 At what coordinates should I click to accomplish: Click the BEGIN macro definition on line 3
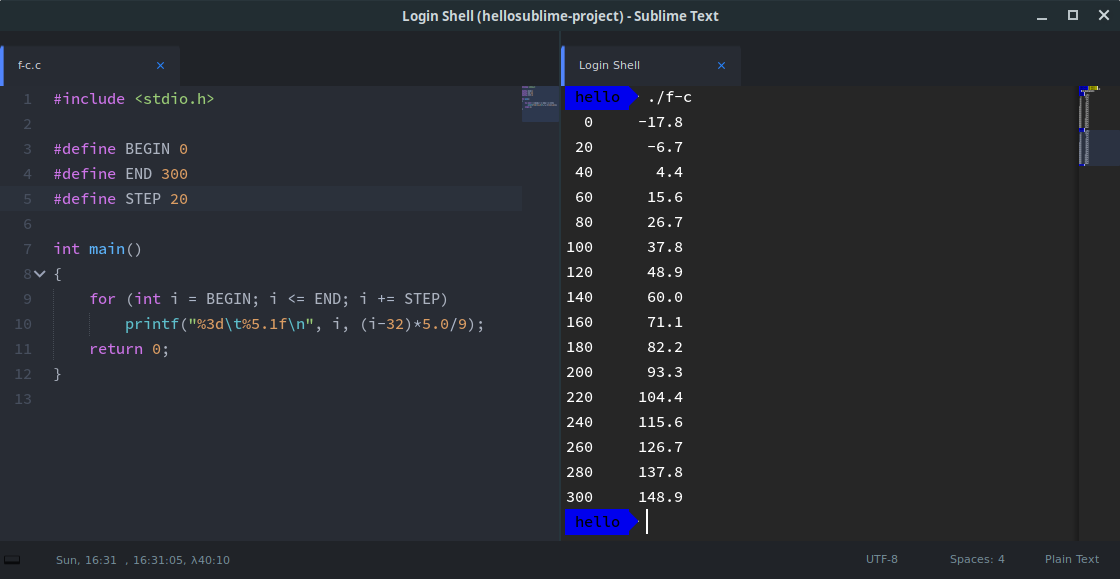pos(148,148)
